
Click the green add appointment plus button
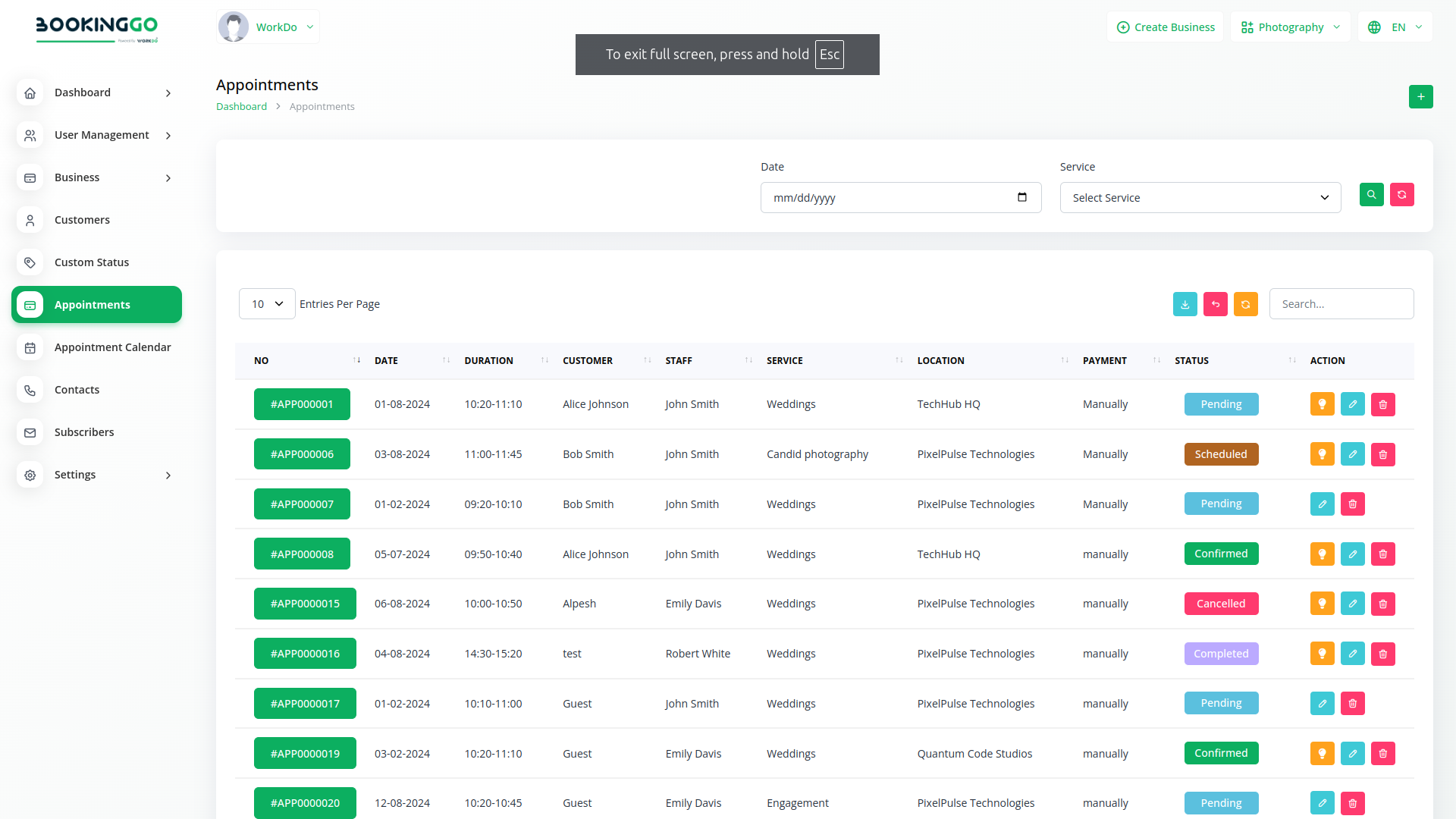click(1420, 96)
